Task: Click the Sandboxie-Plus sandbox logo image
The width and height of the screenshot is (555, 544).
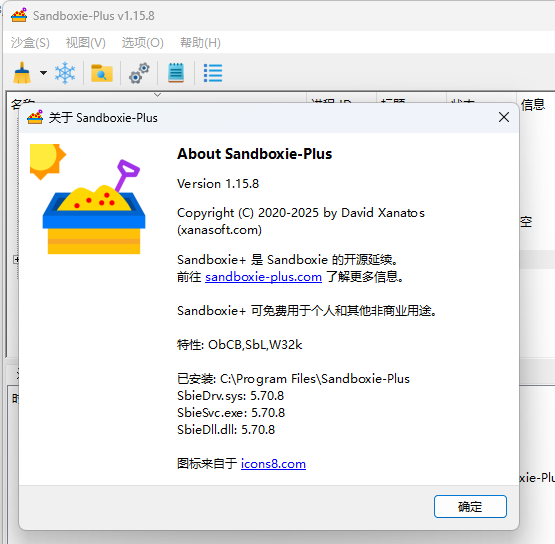Action: click(88, 199)
